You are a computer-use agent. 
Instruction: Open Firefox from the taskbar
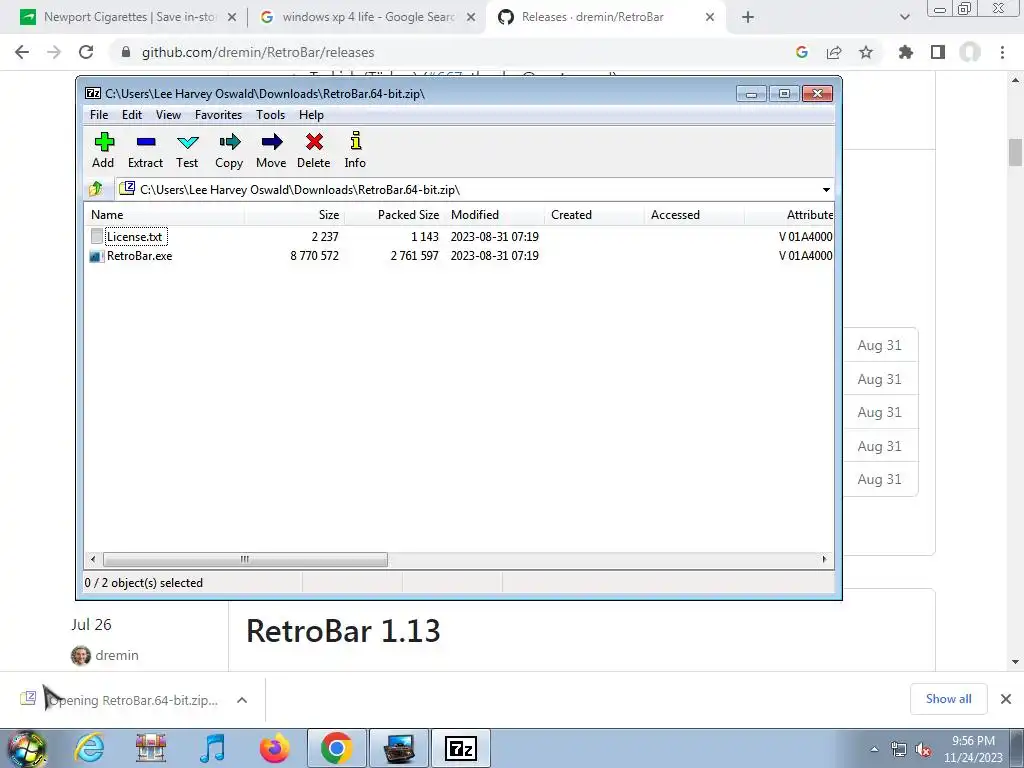click(274, 748)
